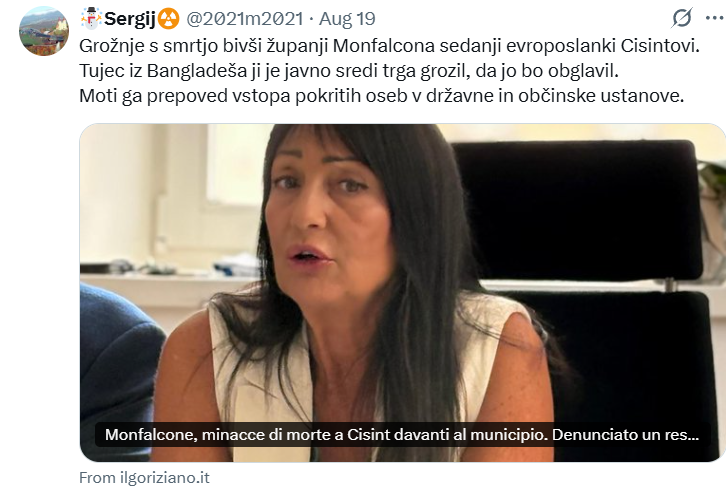Click the tweet line starting Grožnje s smrtjo
Image resolution: width=726 pixels, height=496 pixels.
tap(389, 46)
